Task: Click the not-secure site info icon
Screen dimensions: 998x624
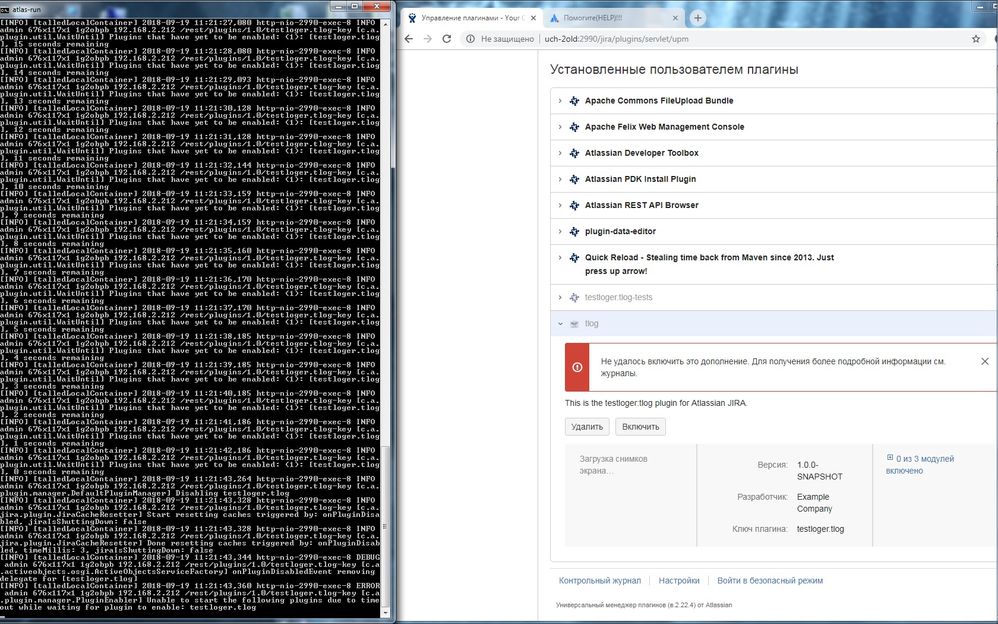Action: 470,39
